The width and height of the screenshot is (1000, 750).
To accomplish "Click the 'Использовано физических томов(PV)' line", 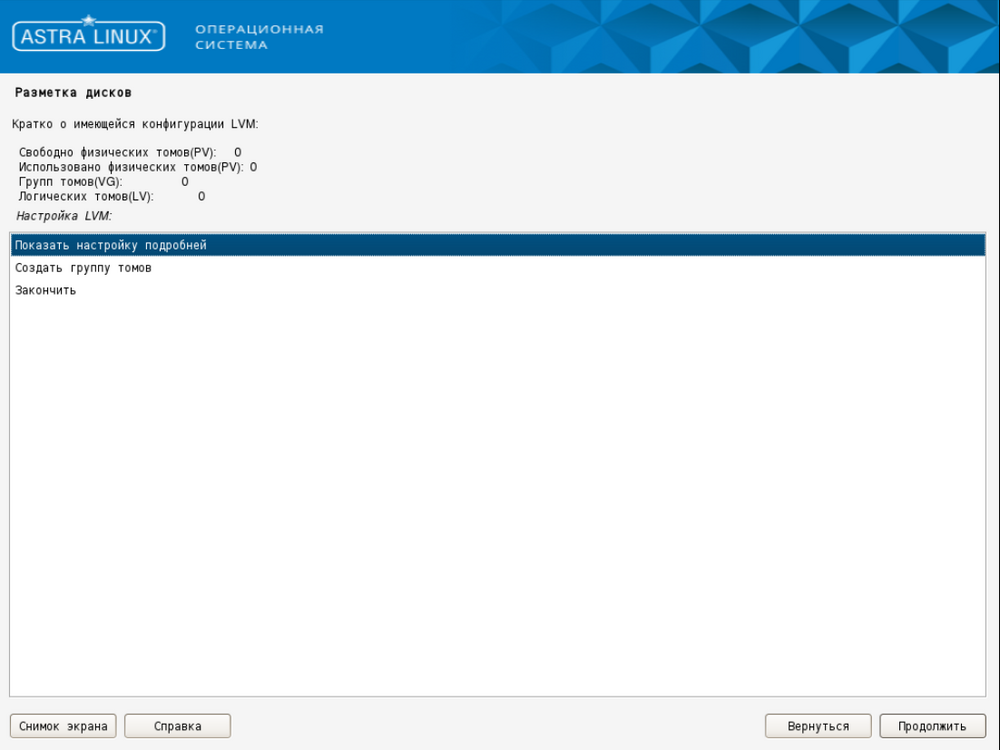I will tap(130, 167).
